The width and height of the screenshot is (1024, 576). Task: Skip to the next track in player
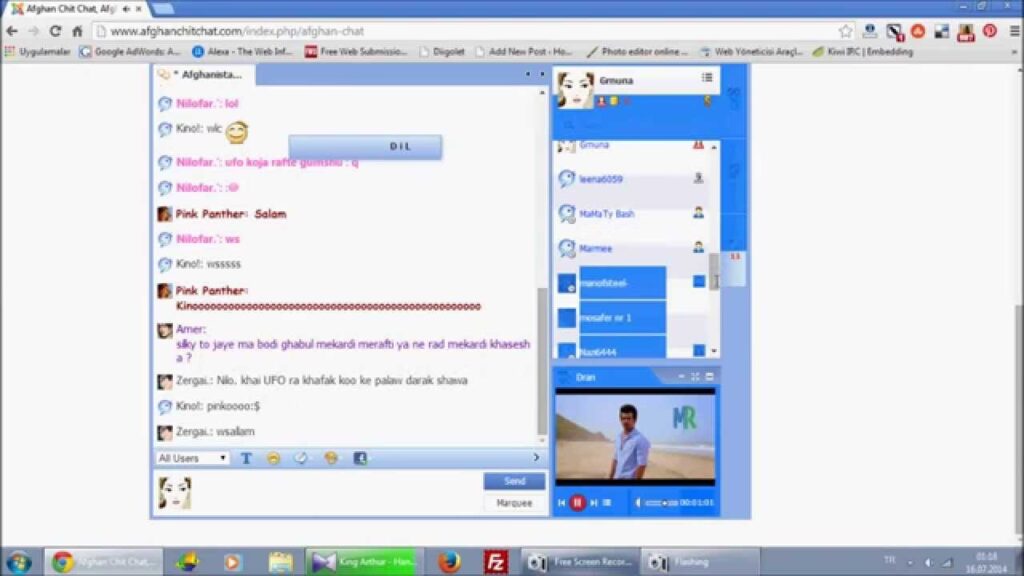point(593,503)
